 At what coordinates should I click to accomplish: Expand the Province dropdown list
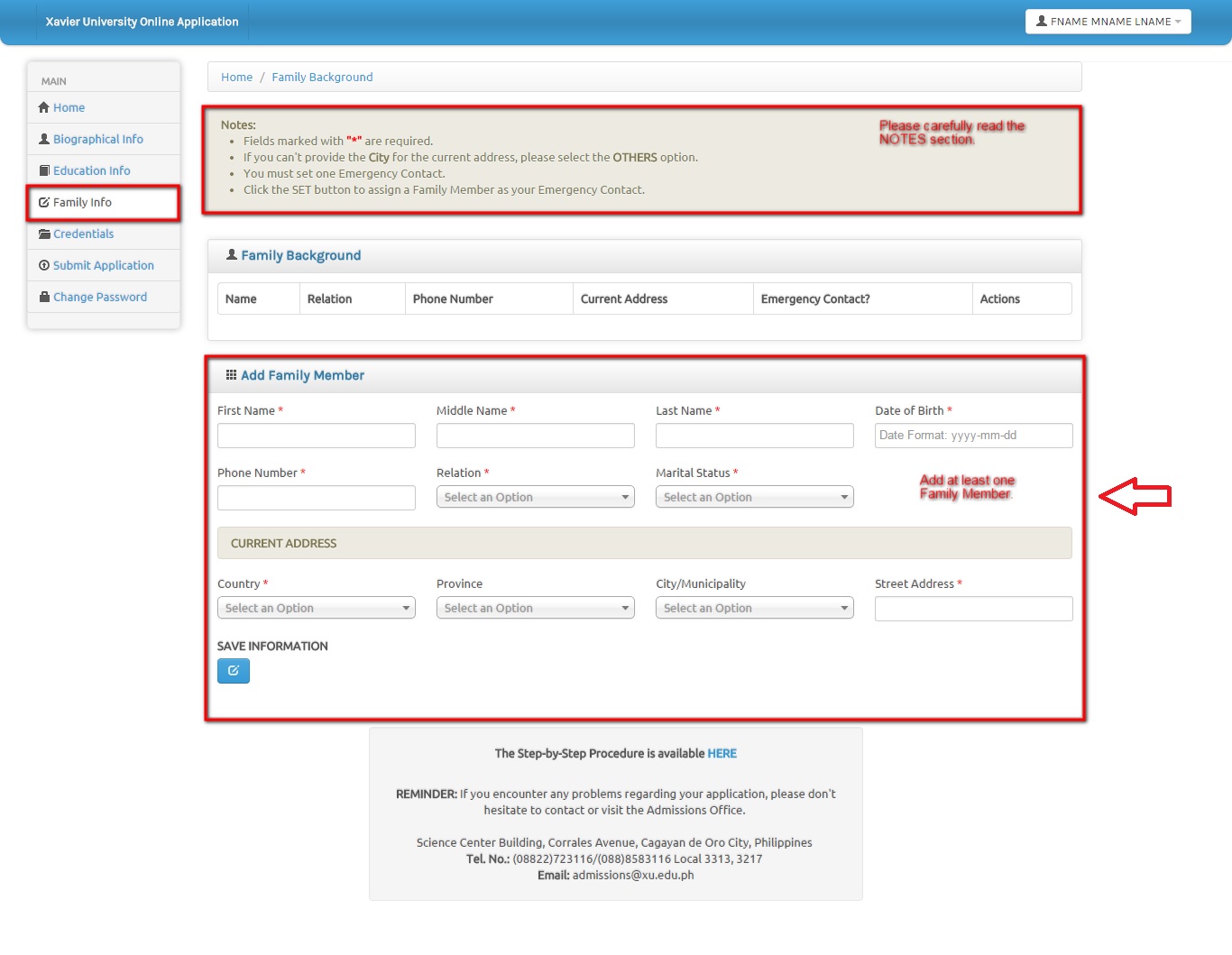[x=535, y=608]
